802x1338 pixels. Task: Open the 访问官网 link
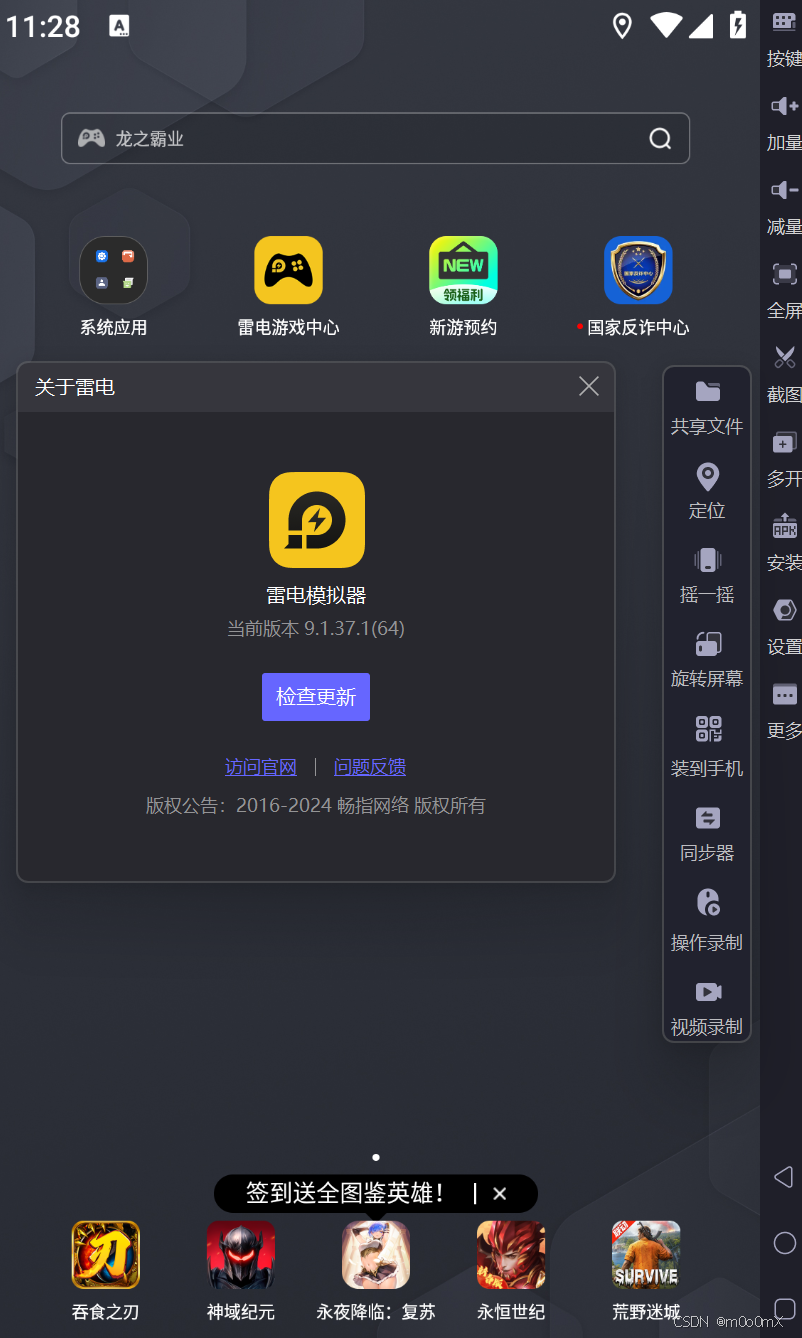pos(261,767)
